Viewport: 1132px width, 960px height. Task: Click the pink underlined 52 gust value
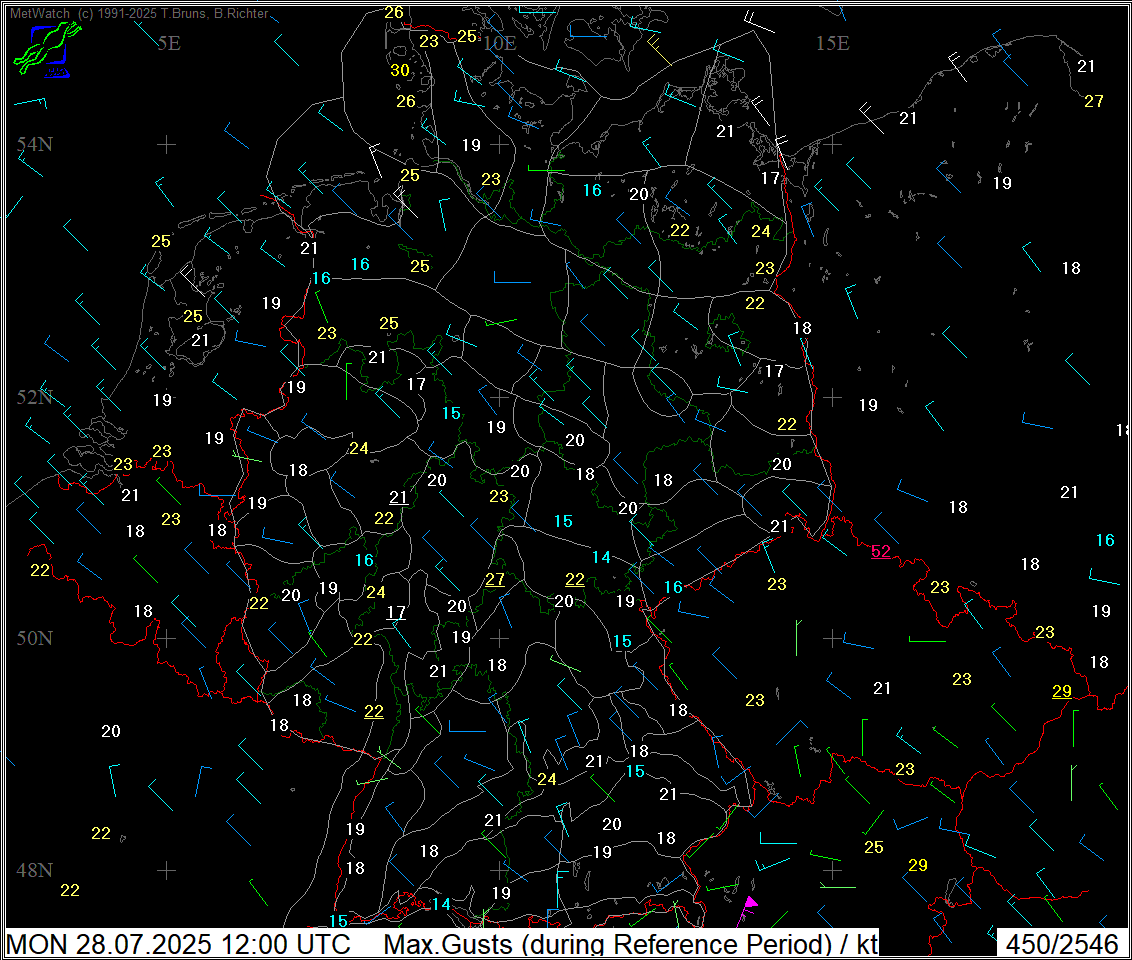881,551
